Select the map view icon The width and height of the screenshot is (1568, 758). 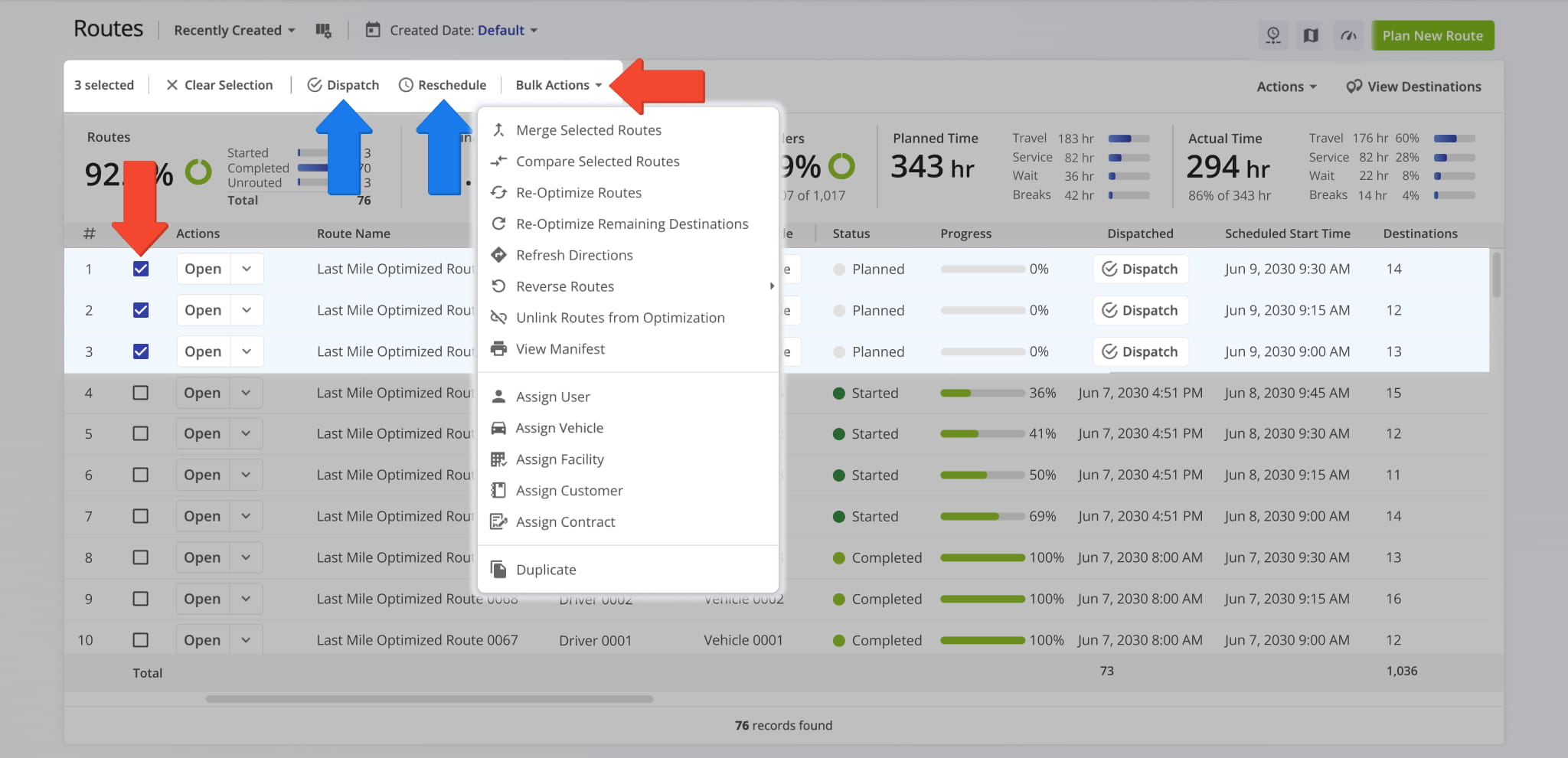[1310, 35]
